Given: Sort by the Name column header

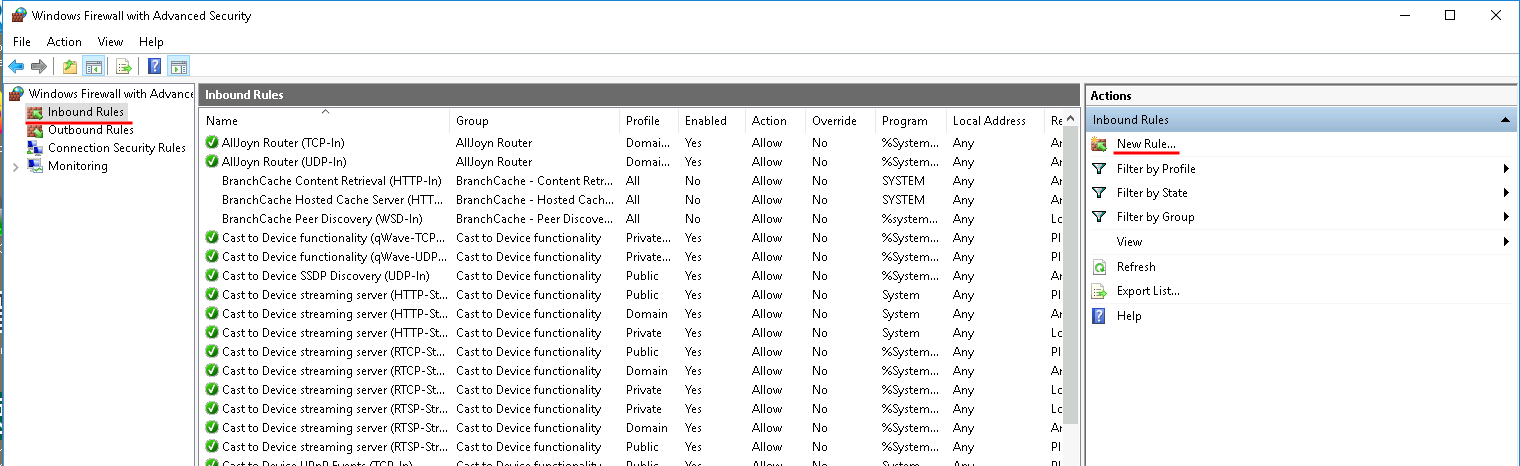Looking at the screenshot, I should tap(324, 121).
